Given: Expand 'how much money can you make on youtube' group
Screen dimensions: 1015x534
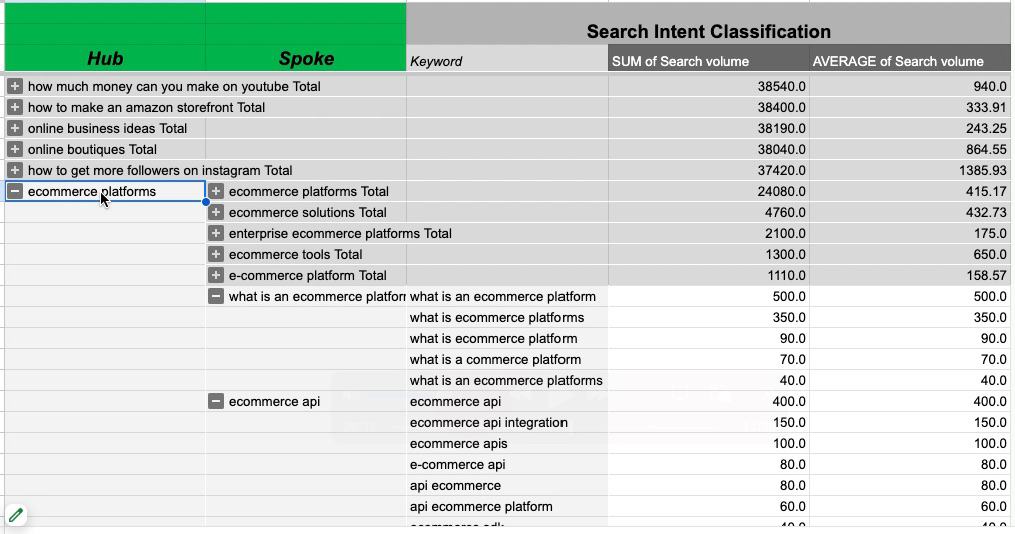Looking at the screenshot, I should click(15, 86).
